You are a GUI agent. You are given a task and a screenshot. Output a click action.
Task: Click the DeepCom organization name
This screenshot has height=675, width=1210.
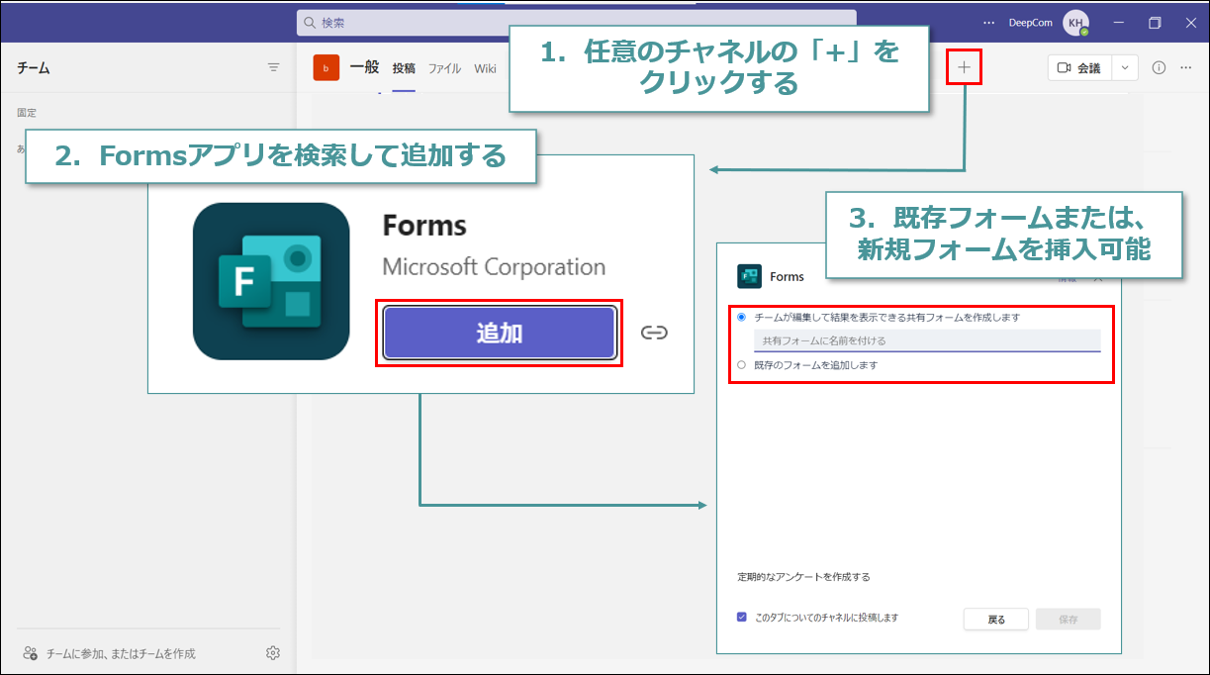tap(1030, 23)
